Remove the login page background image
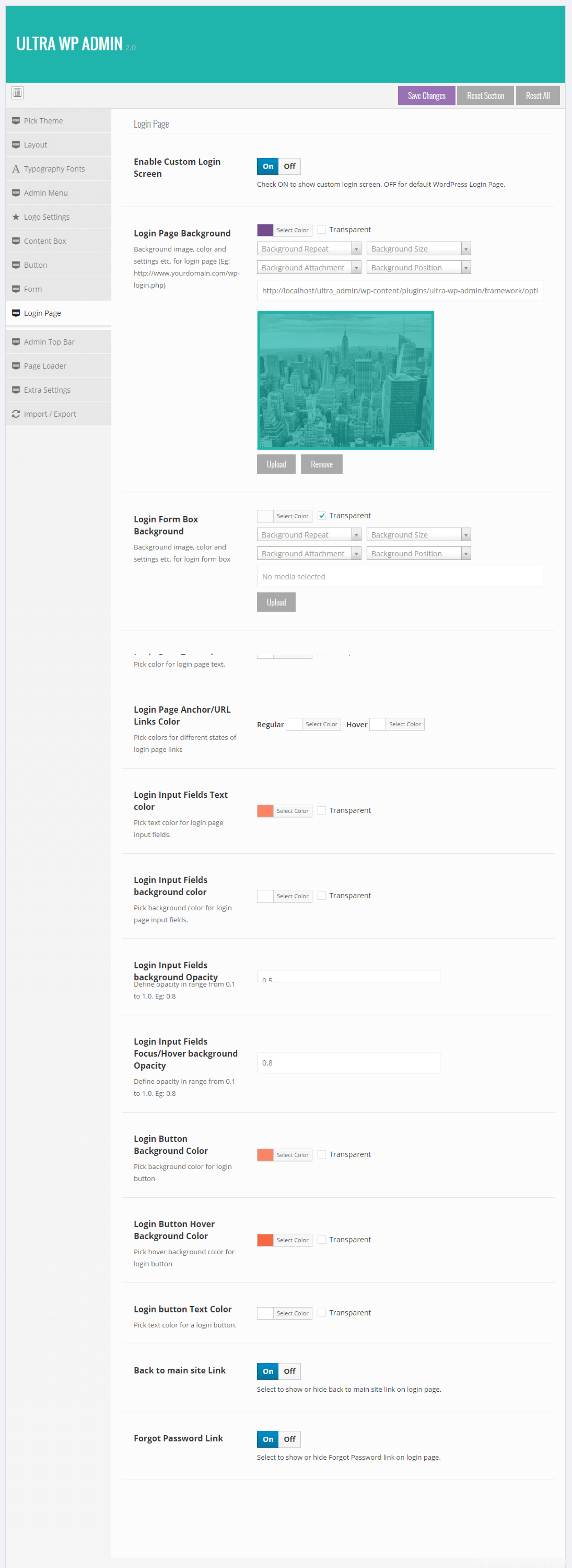 point(322,464)
